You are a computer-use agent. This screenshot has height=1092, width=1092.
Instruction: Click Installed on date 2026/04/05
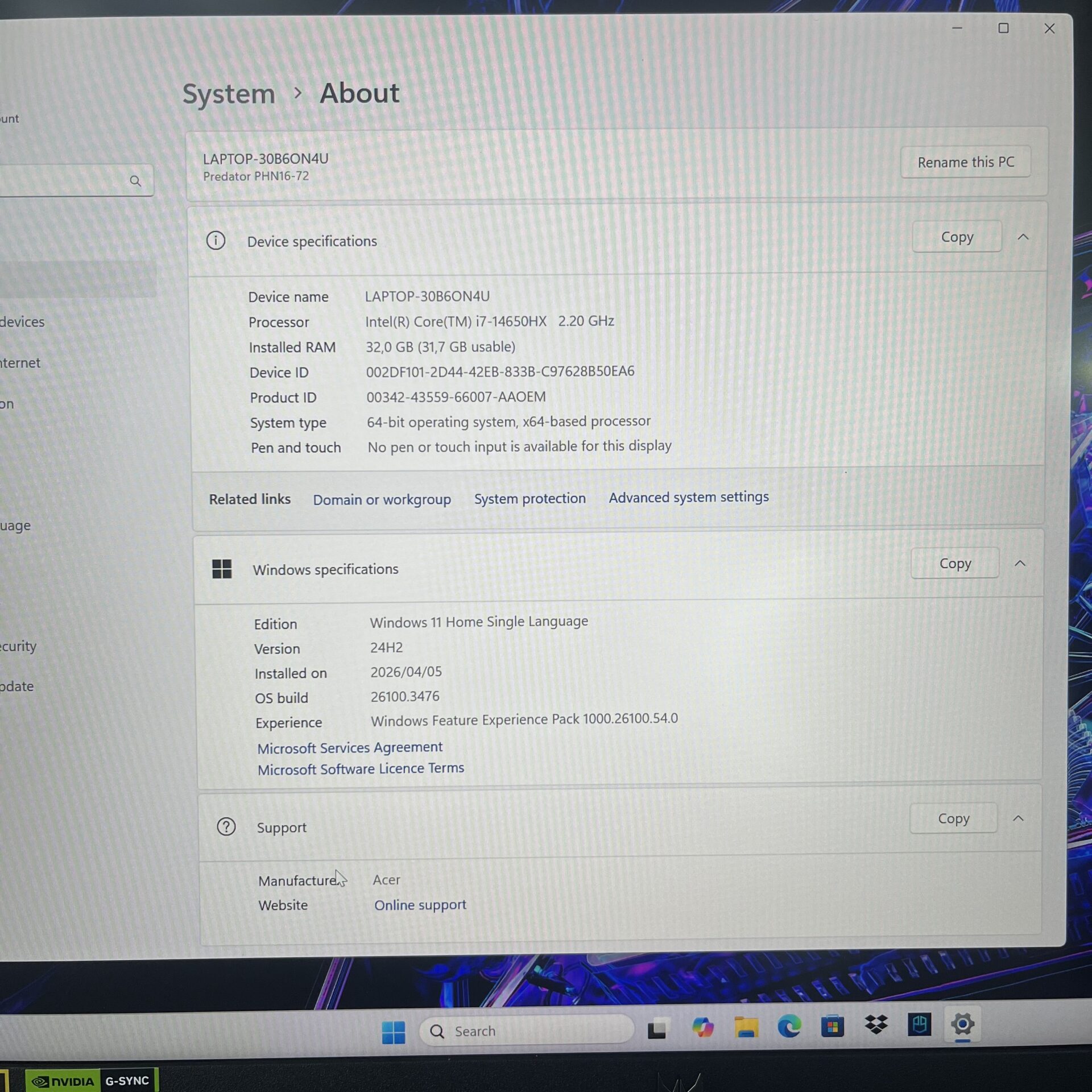tap(406, 672)
